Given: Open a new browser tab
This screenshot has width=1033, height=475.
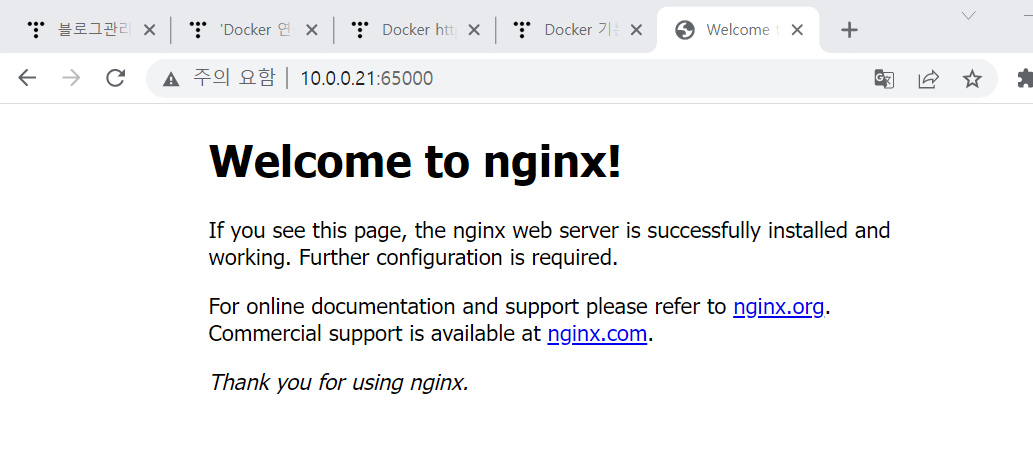Looking at the screenshot, I should [850, 30].
